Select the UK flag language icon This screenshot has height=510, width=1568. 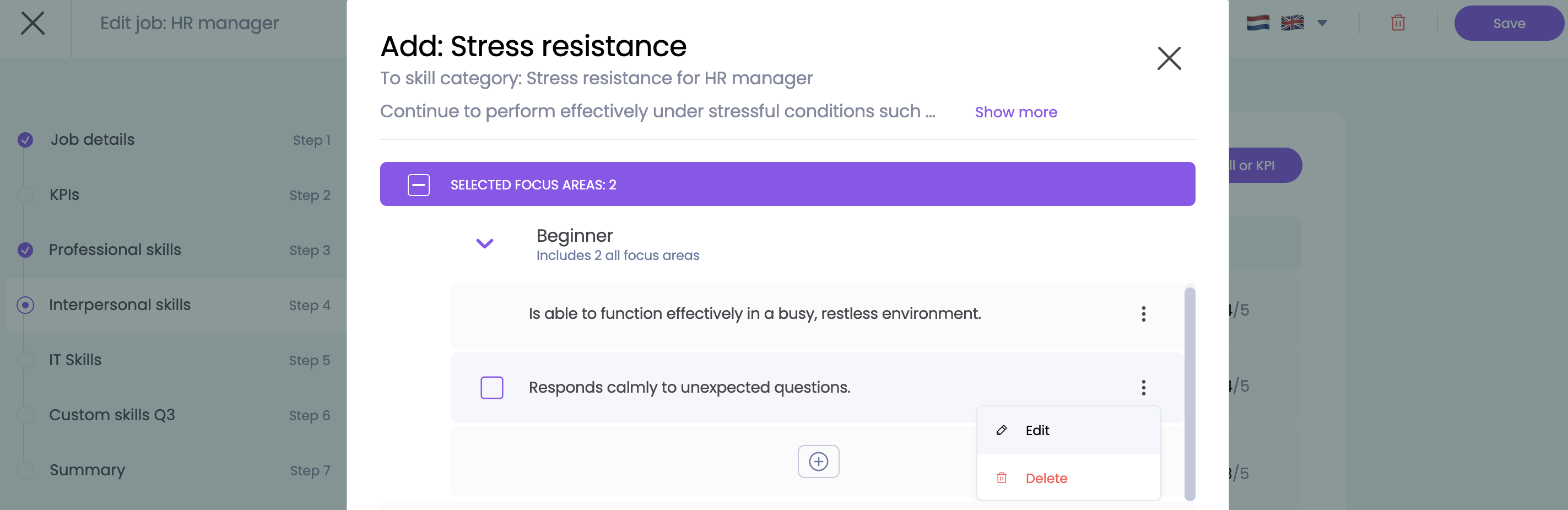click(x=1291, y=23)
